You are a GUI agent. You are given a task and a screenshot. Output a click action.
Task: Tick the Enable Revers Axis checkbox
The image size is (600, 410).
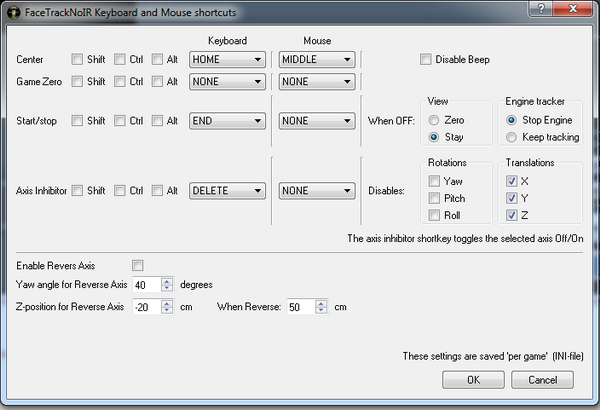click(x=138, y=265)
